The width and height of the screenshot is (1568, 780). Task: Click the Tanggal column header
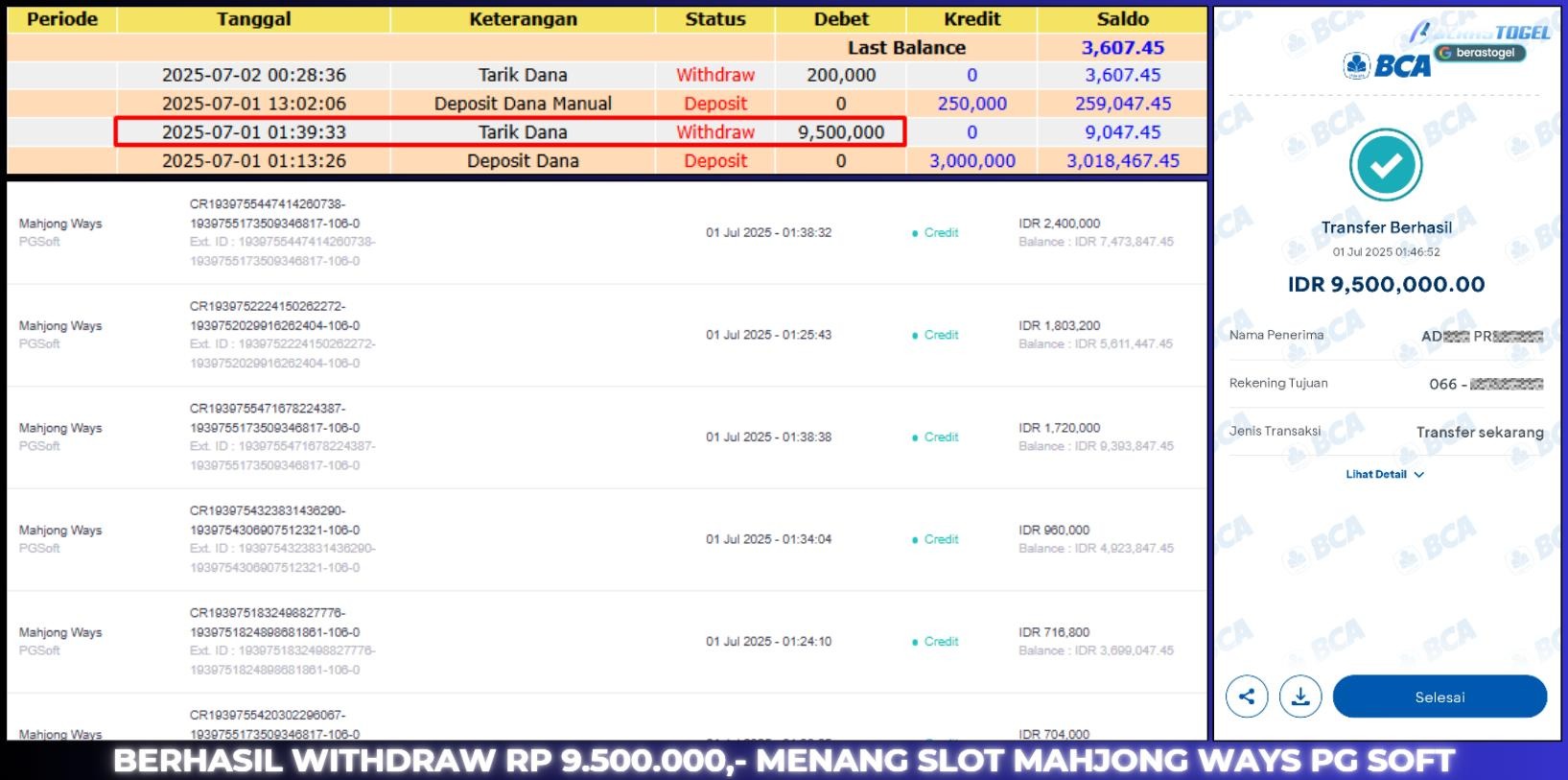click(x=253, y=19)
